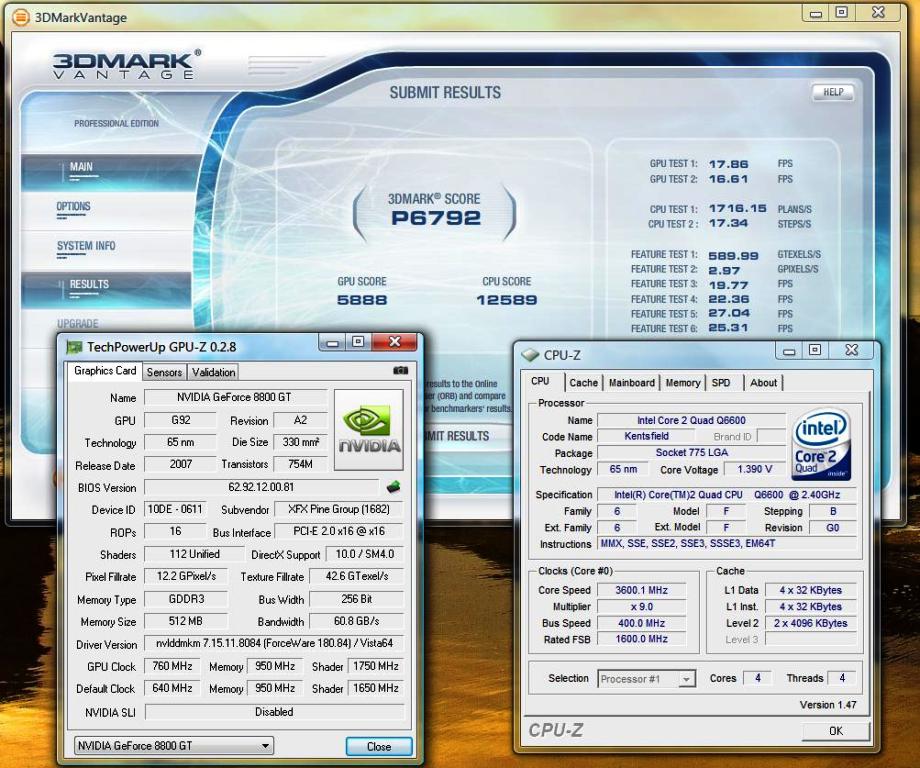920x768 pixels.
Task: Maximize the 3DMarkVantage window
Action: pos(841,13)
